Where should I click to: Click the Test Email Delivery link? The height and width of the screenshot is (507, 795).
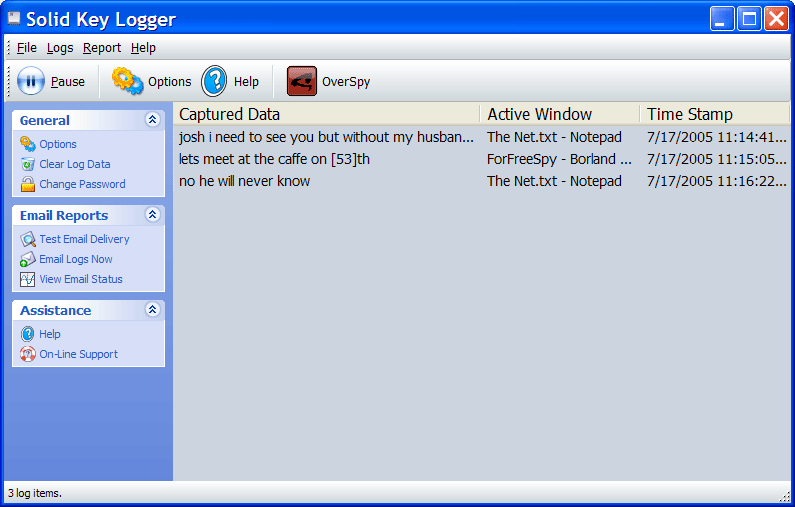[x=85, y=239]
